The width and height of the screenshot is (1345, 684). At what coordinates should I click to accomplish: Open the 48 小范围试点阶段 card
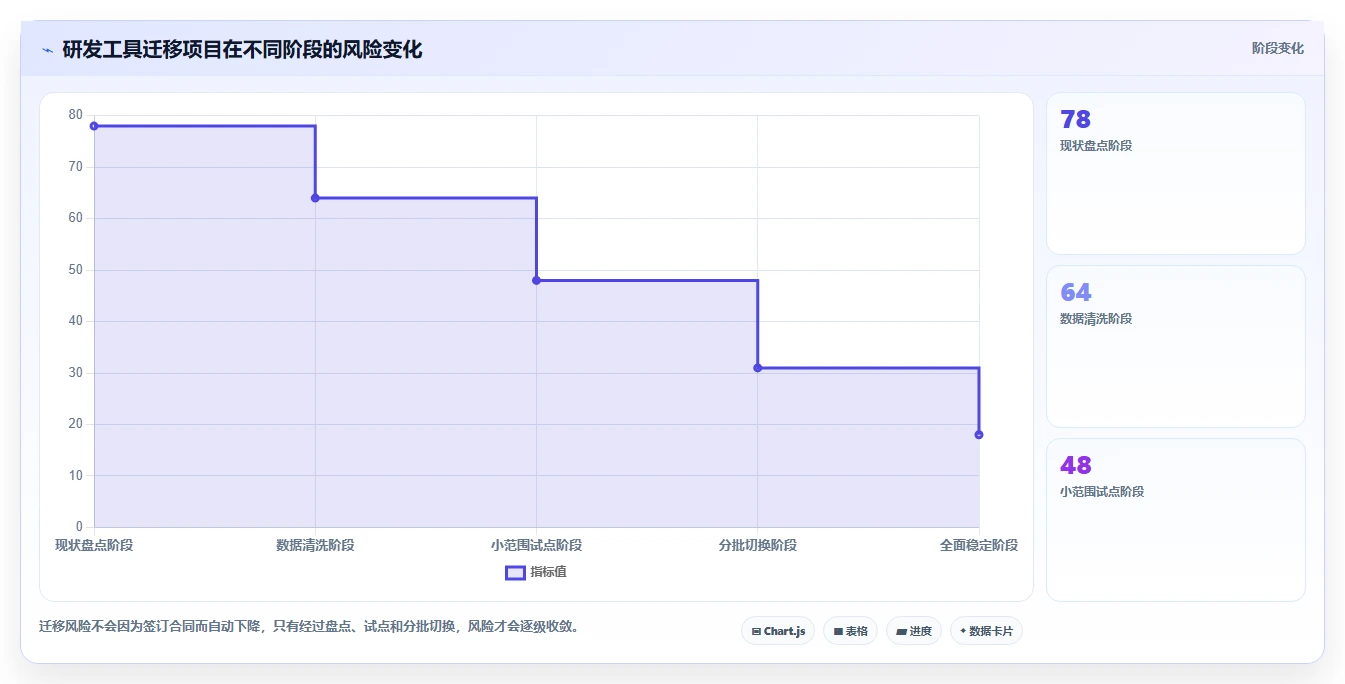click(x=1176, y=519)
